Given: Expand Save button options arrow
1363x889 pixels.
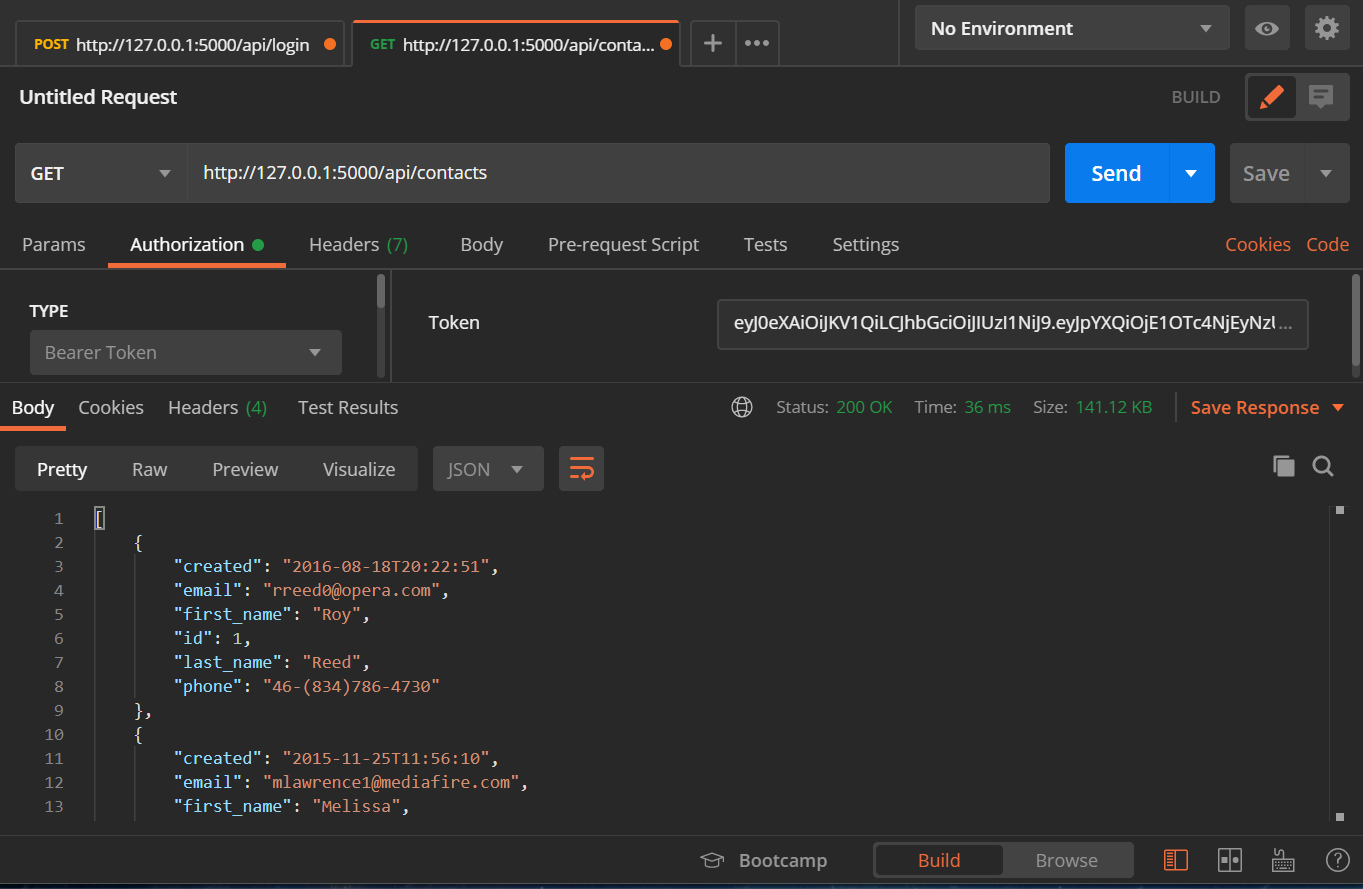Looking at the screenshot, I should click(1326, 173).
